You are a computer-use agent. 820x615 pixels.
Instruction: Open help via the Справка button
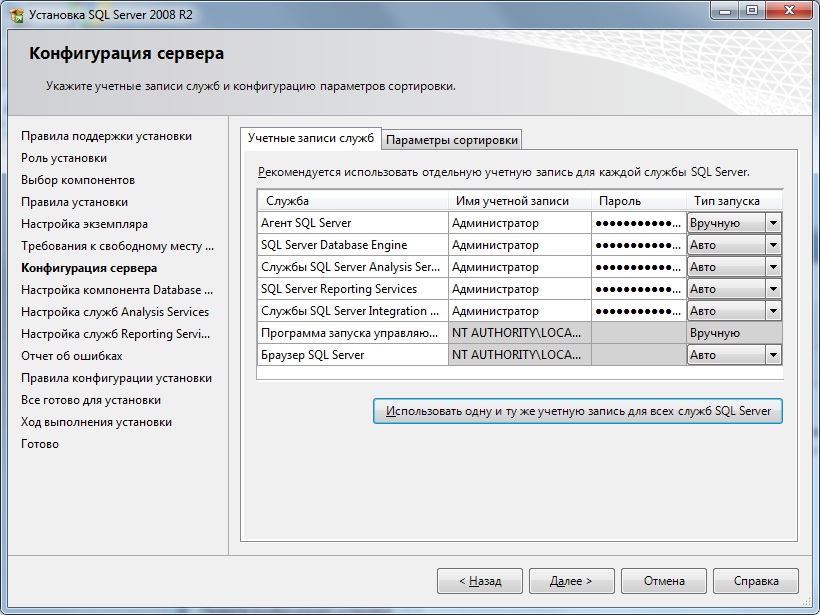(756, 581)
